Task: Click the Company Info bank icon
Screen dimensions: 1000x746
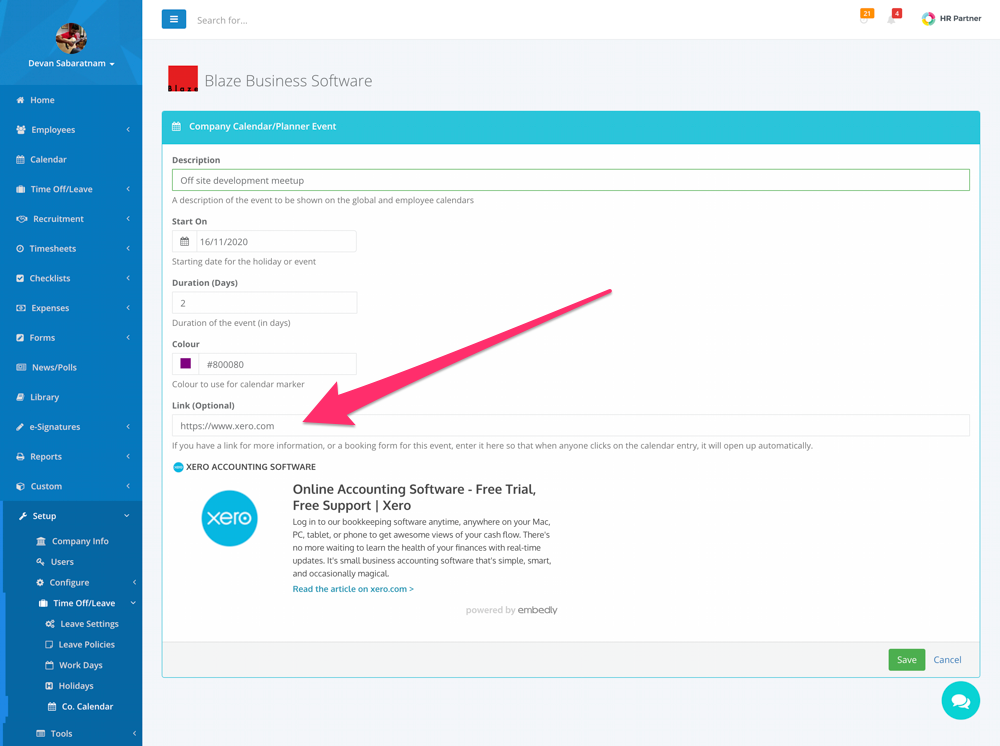Action: [x=41, y=541]
